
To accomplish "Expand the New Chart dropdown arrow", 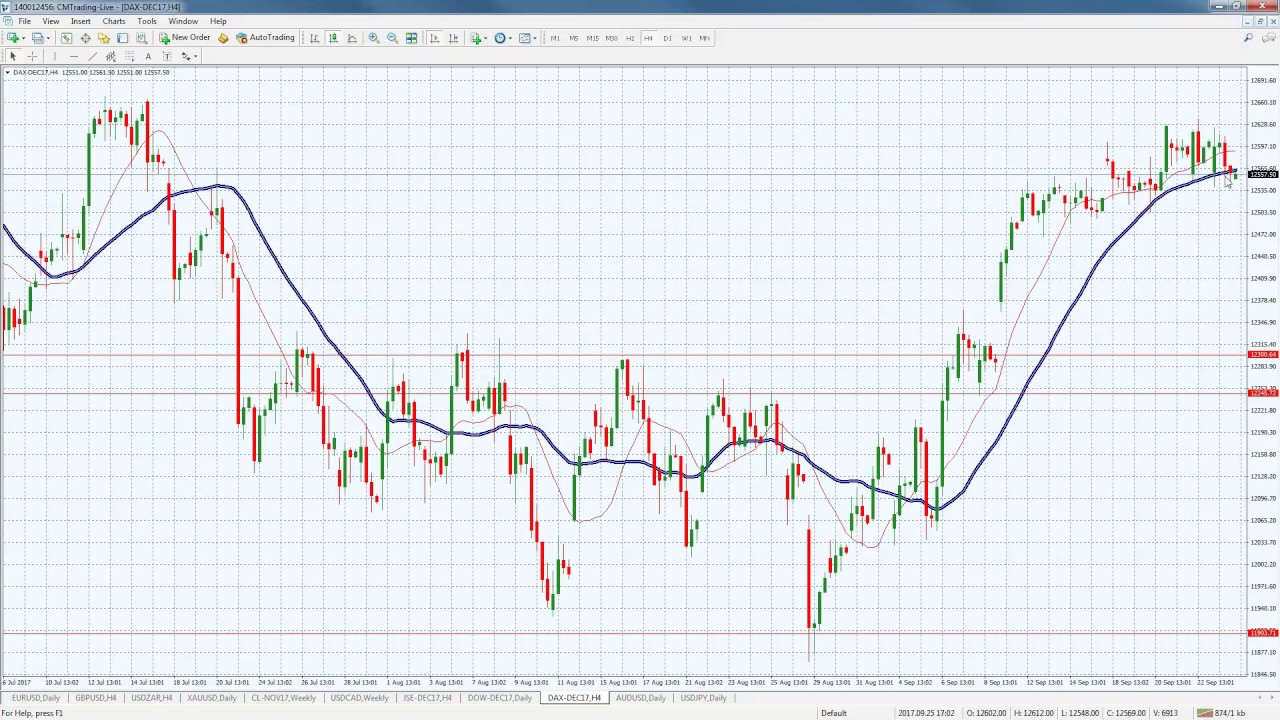I will (23, 38).
